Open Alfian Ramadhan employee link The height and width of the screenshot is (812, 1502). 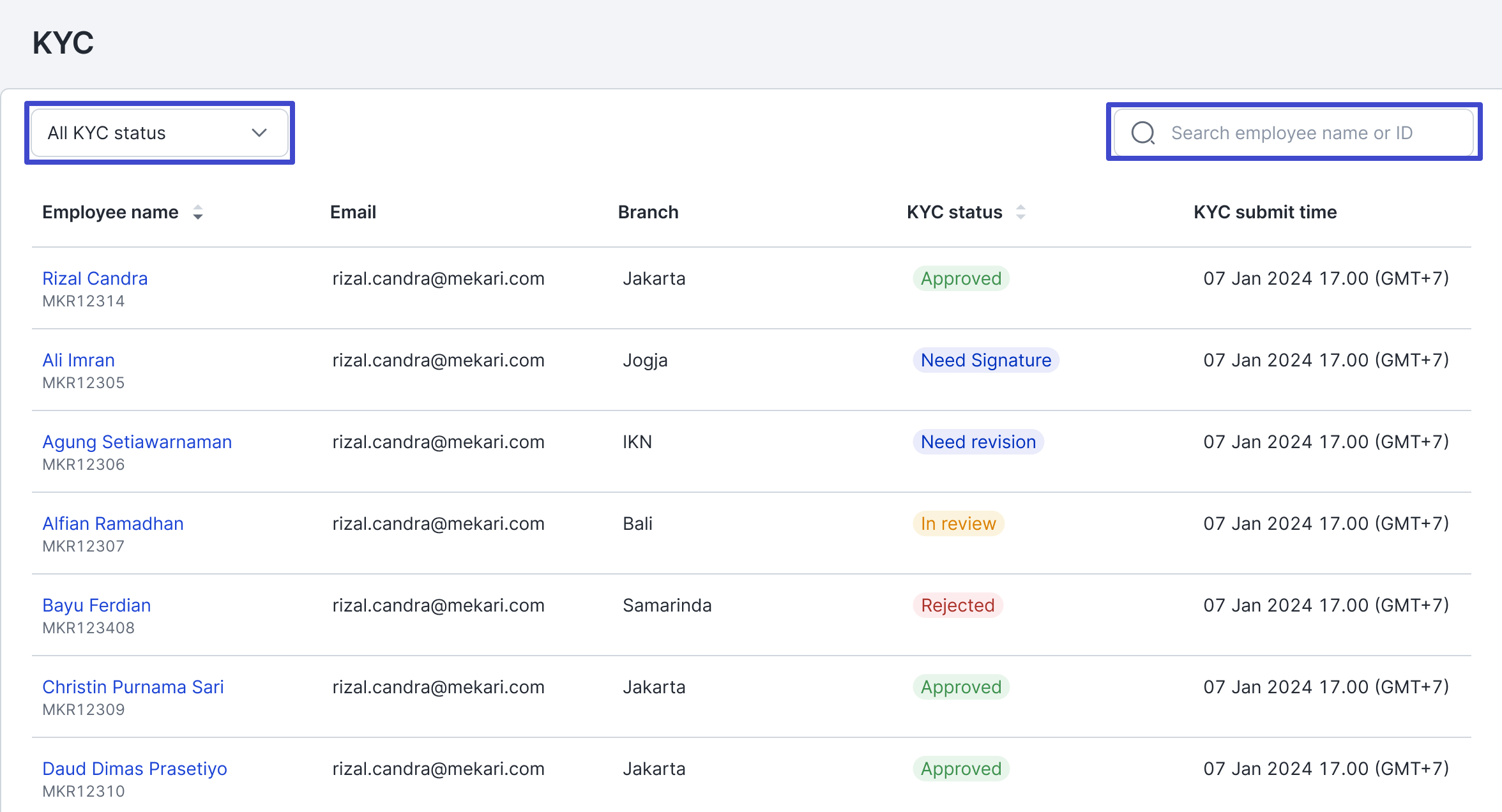point(112,523)
